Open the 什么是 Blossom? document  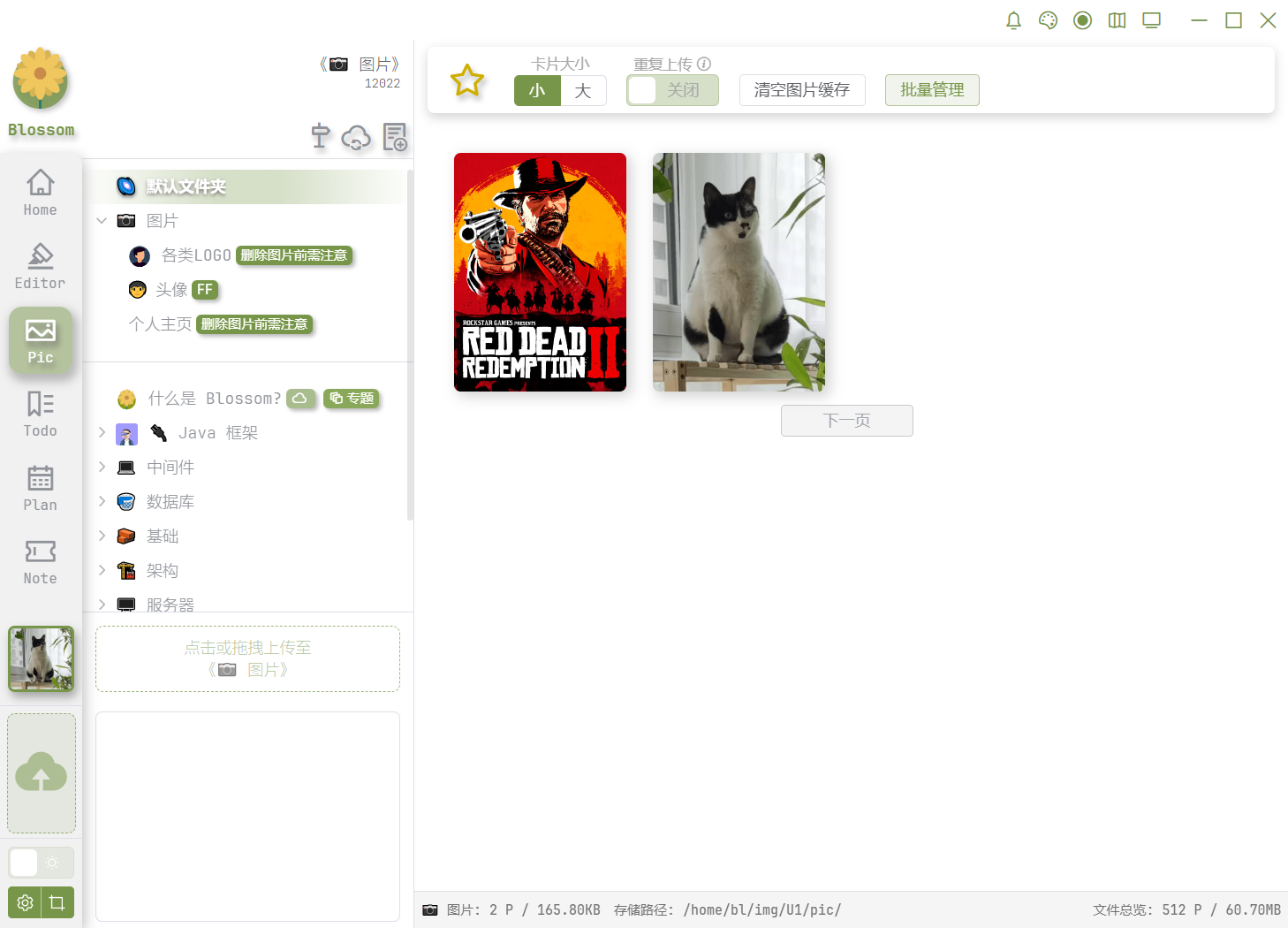pos(215,399)
